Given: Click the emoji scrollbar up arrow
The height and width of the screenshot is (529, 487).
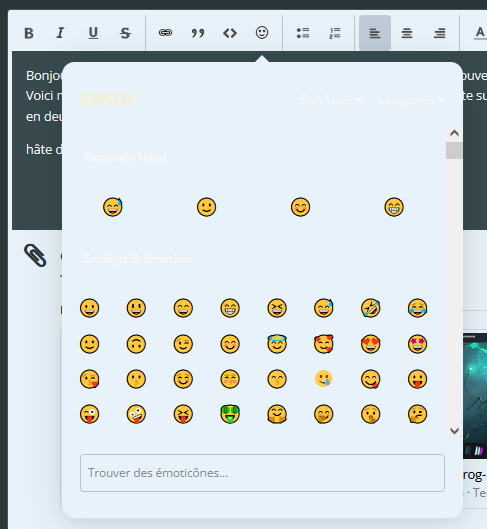Looking at the screenshot, I should (x=454, y=133).
